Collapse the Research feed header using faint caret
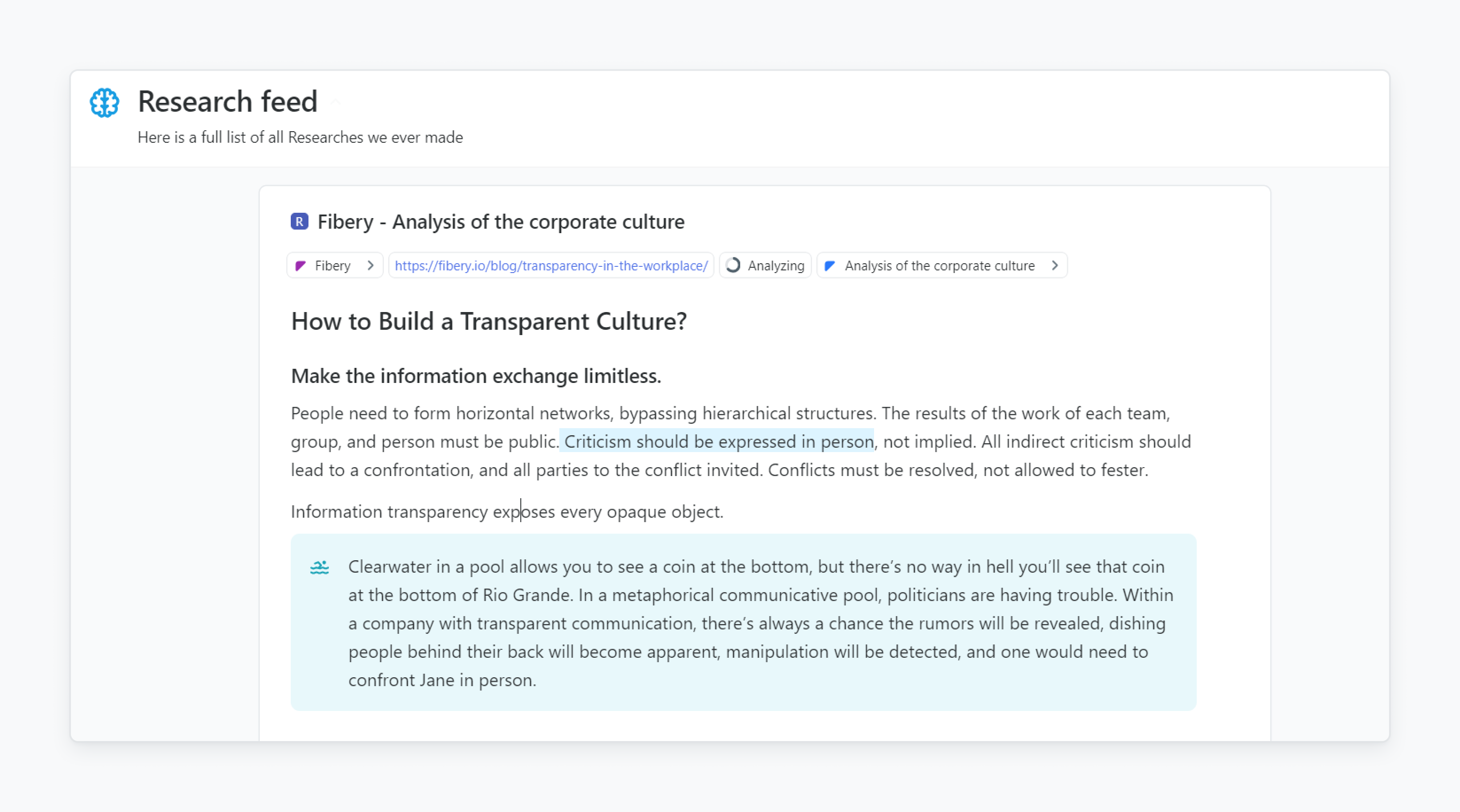 coord(336,101)
